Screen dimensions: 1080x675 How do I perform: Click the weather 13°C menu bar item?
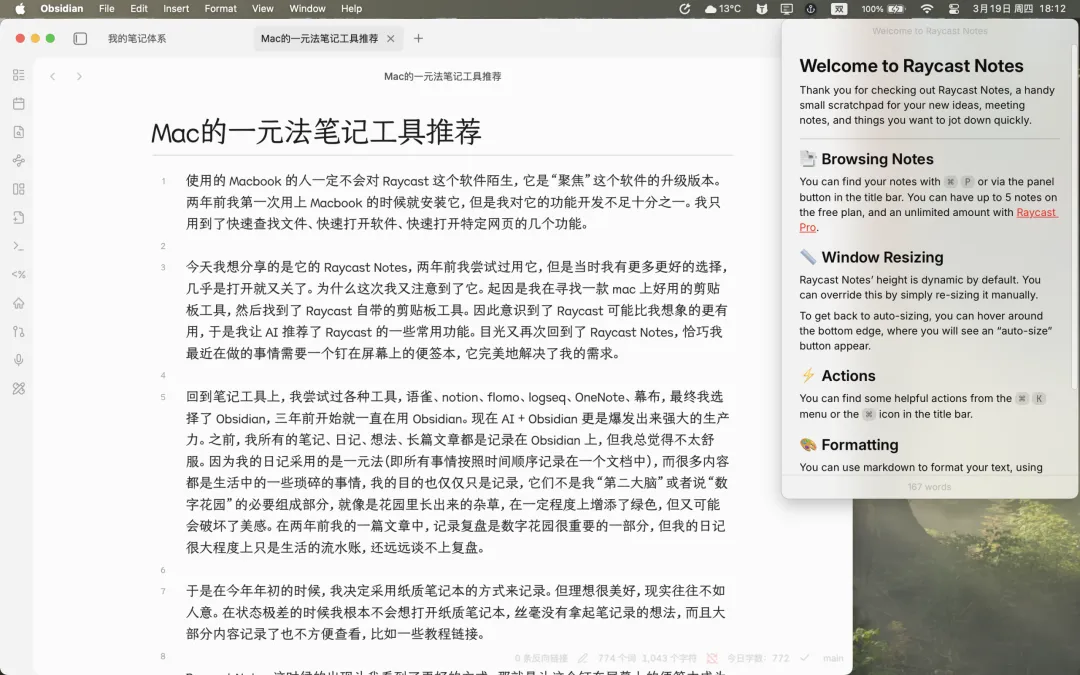coord(723,9)
